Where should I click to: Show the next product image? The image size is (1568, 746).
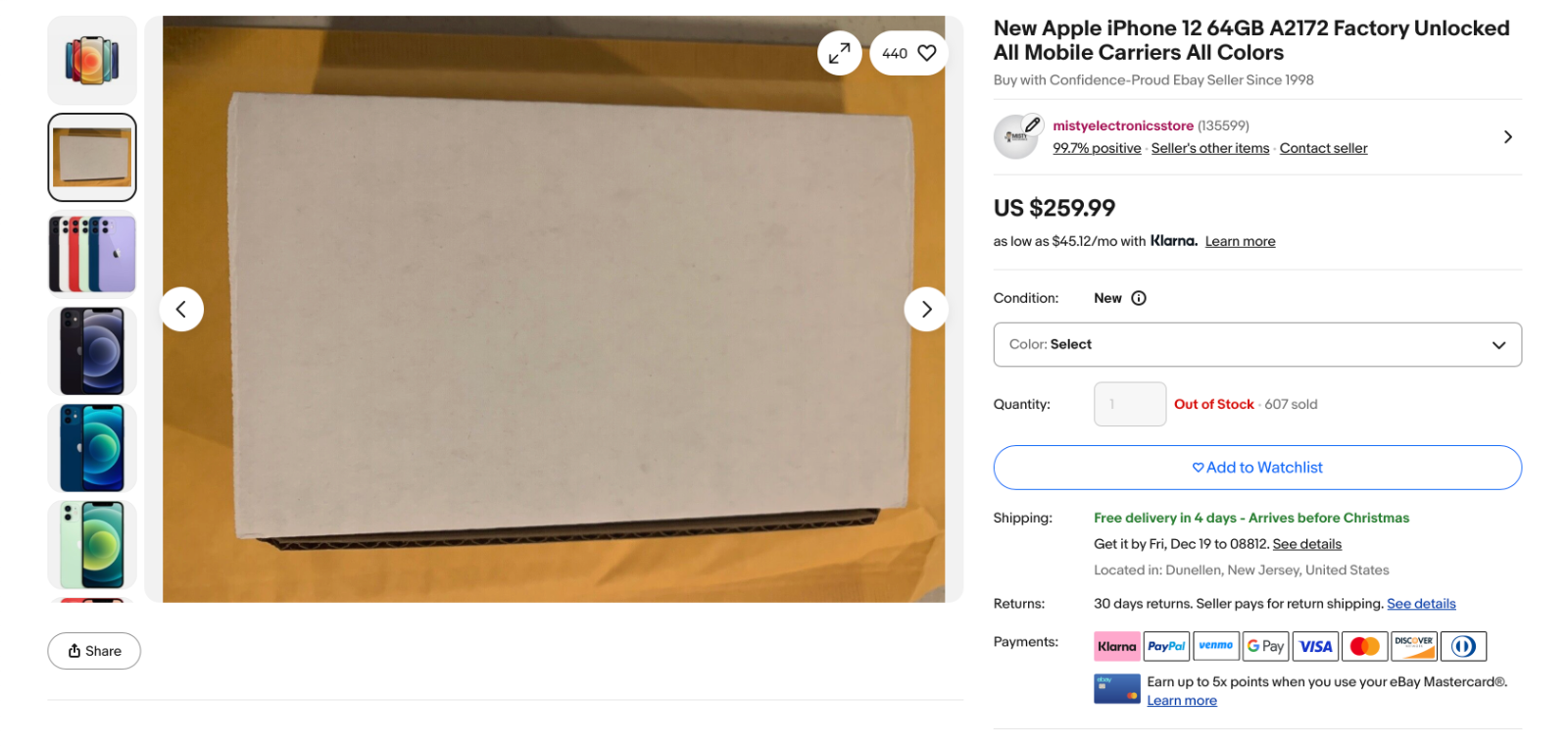point(926,309)
